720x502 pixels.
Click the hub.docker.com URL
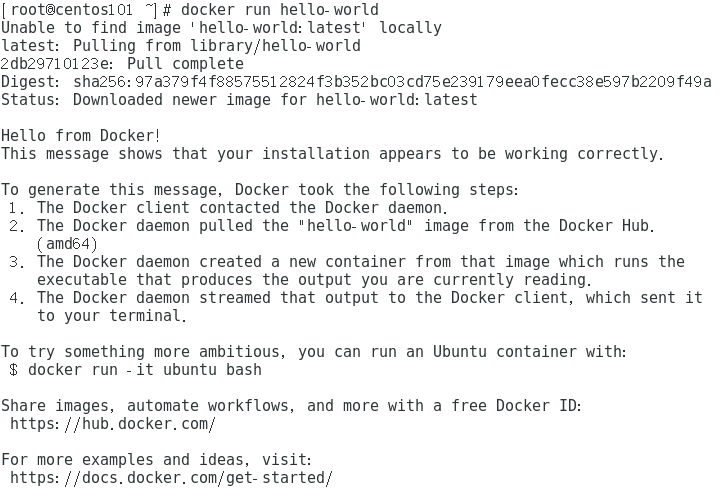click(112, 423)
